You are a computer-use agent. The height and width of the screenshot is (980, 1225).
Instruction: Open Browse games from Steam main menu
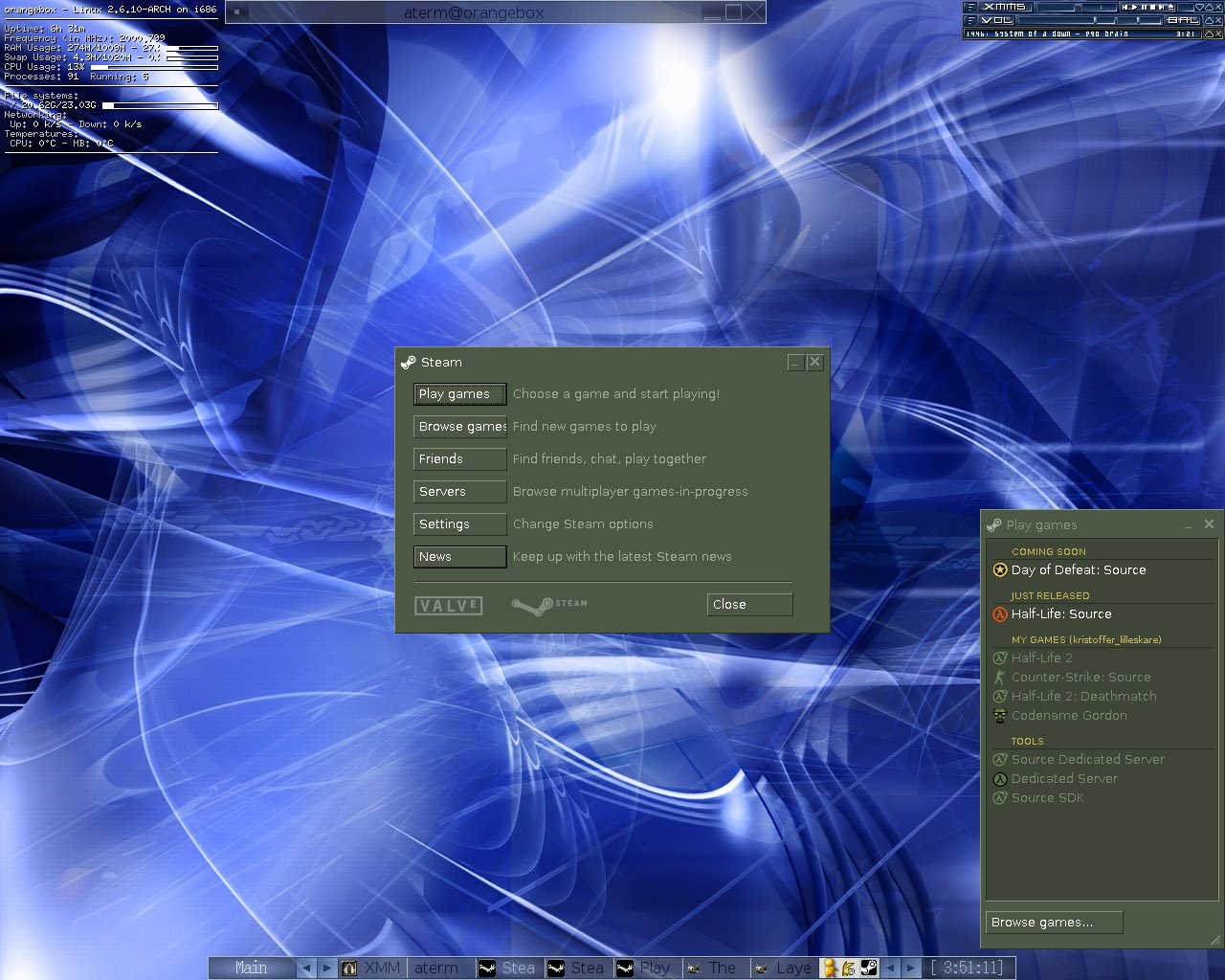tap(460, 427)
